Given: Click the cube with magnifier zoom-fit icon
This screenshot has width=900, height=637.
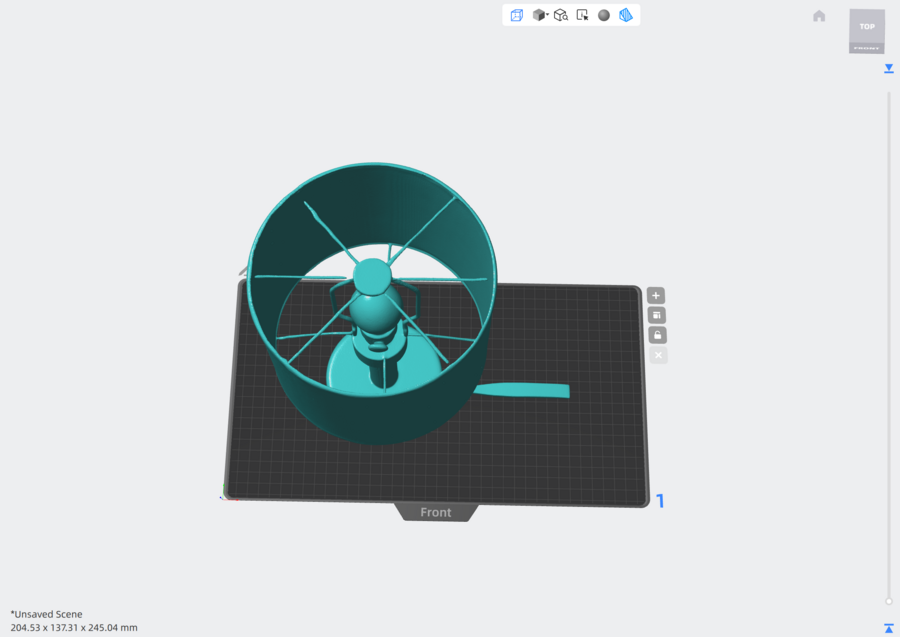Looking at the screenshot, I should point(561,15).
